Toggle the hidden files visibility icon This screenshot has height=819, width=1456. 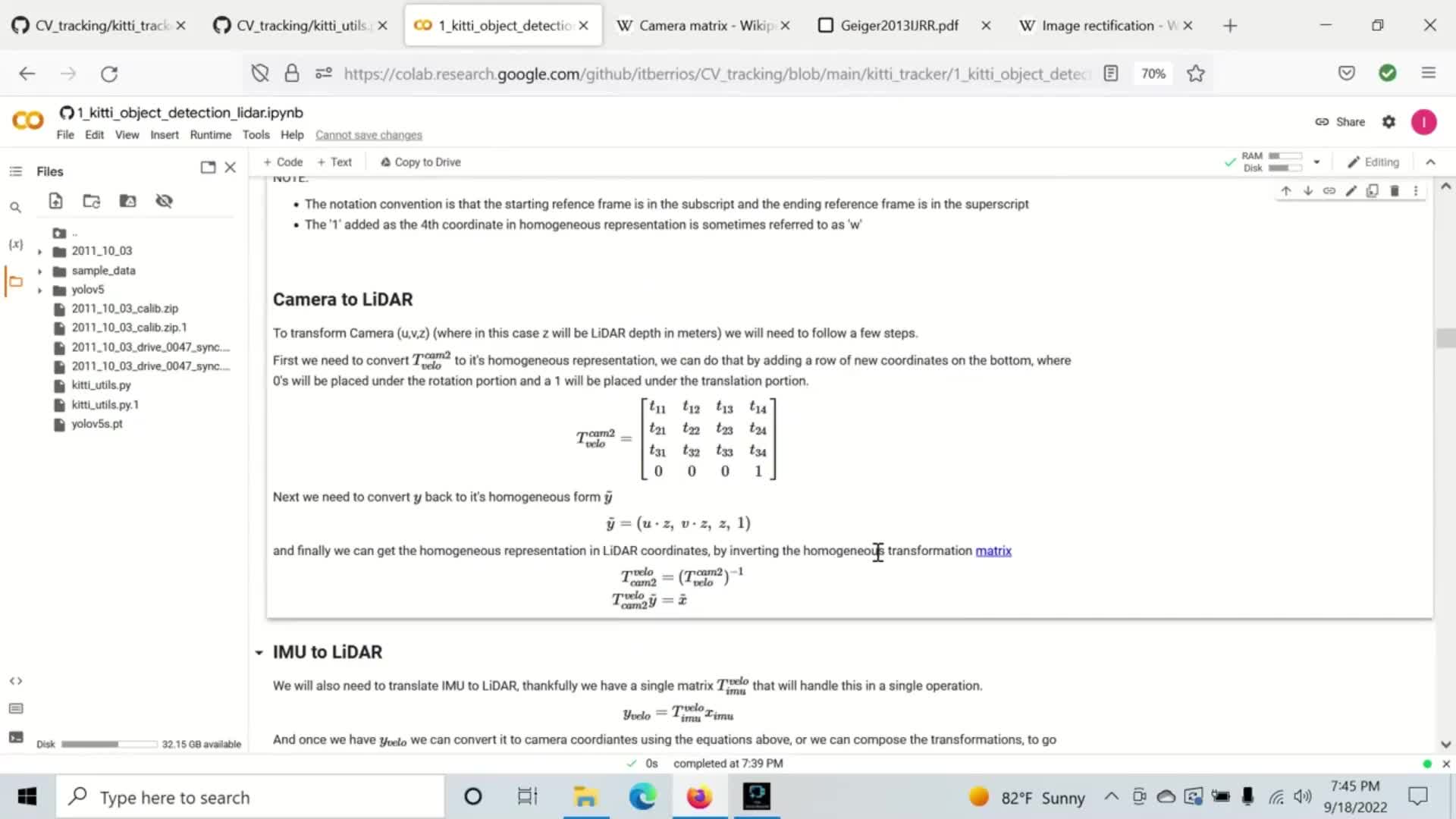(x=163, y=201)
